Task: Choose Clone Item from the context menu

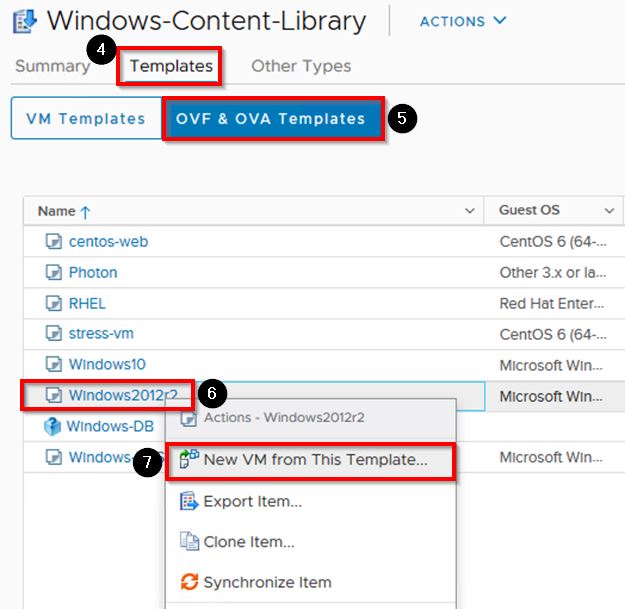Action: (310, 542)
